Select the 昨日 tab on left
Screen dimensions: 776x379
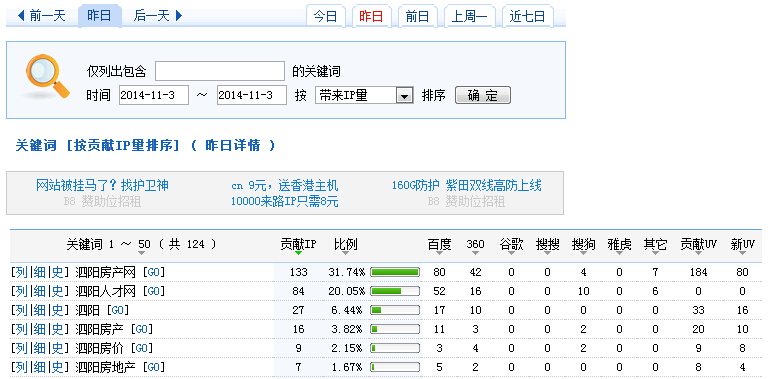click(x=99, y=16)
